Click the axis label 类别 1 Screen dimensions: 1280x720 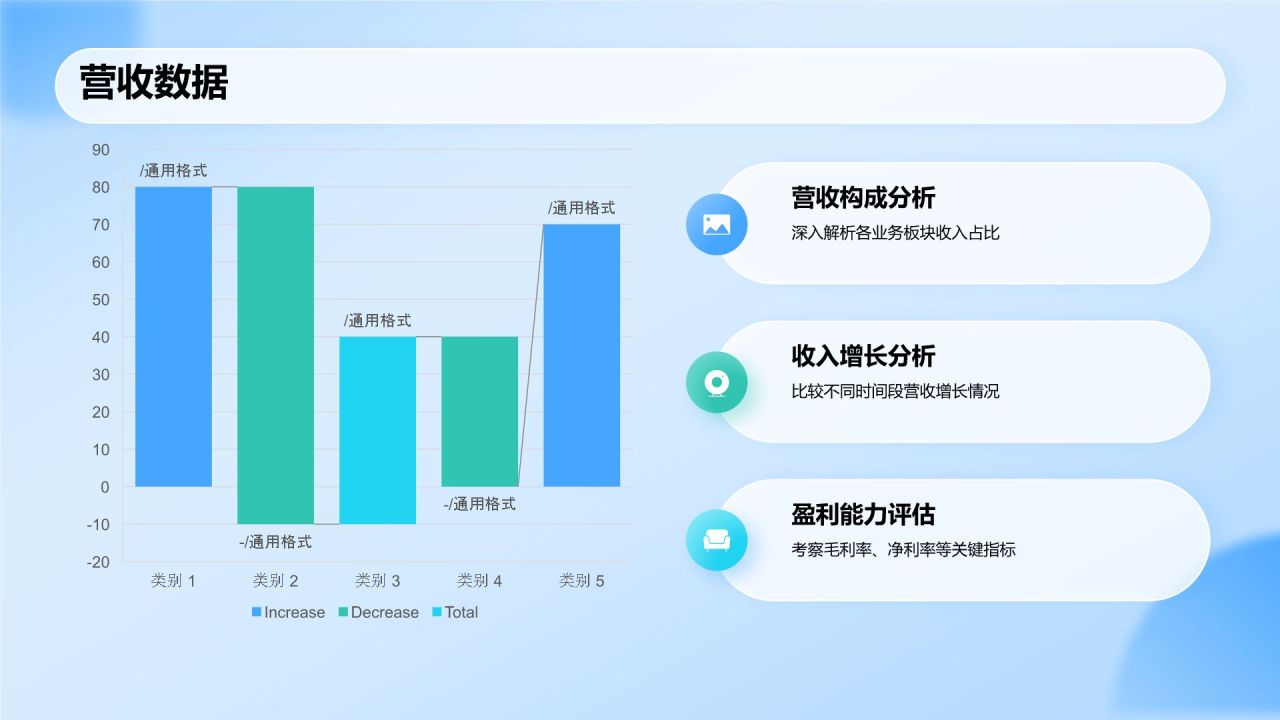pos(174,580)
